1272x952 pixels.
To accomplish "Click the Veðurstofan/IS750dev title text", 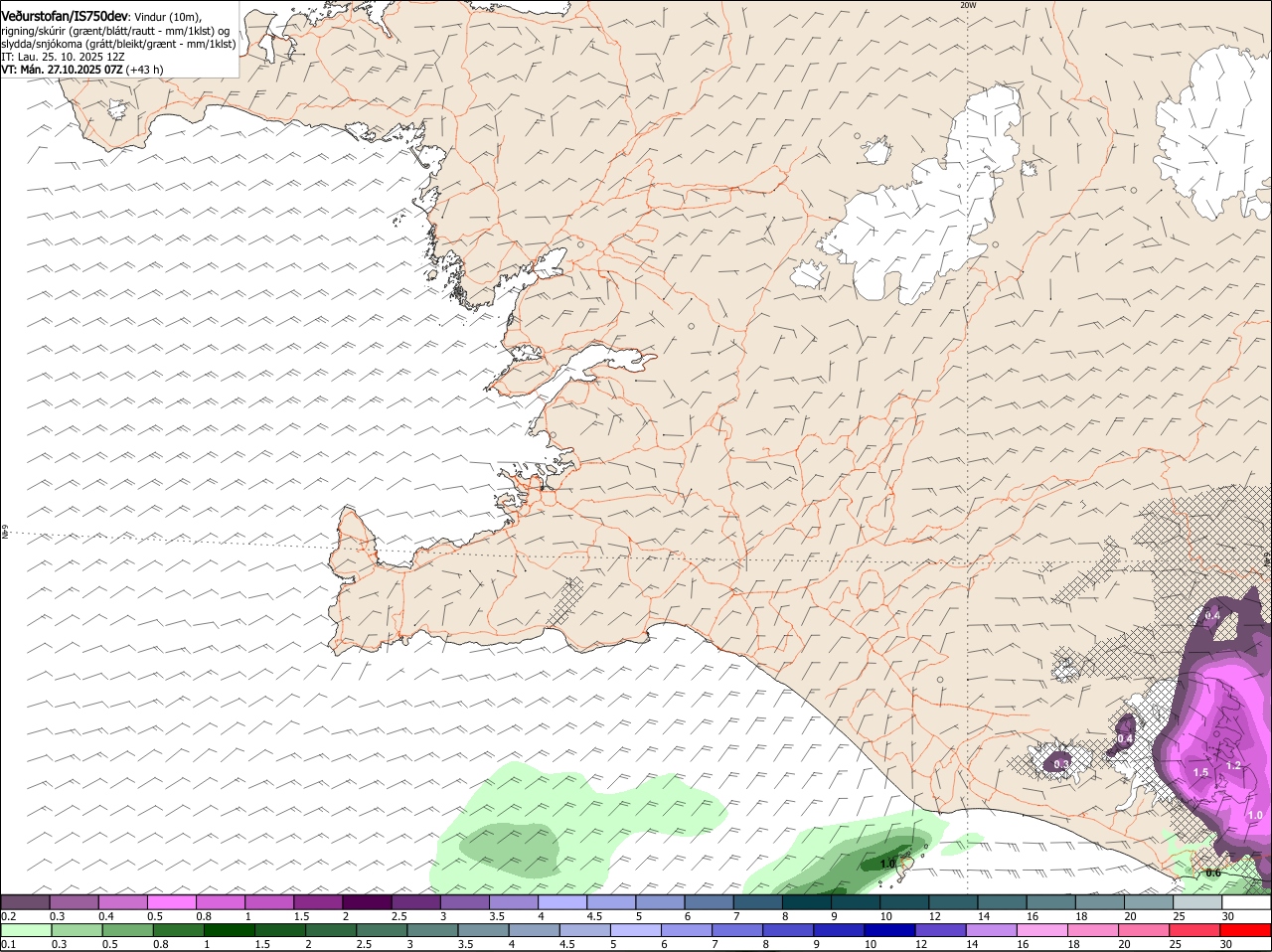I will coord(65,16).
